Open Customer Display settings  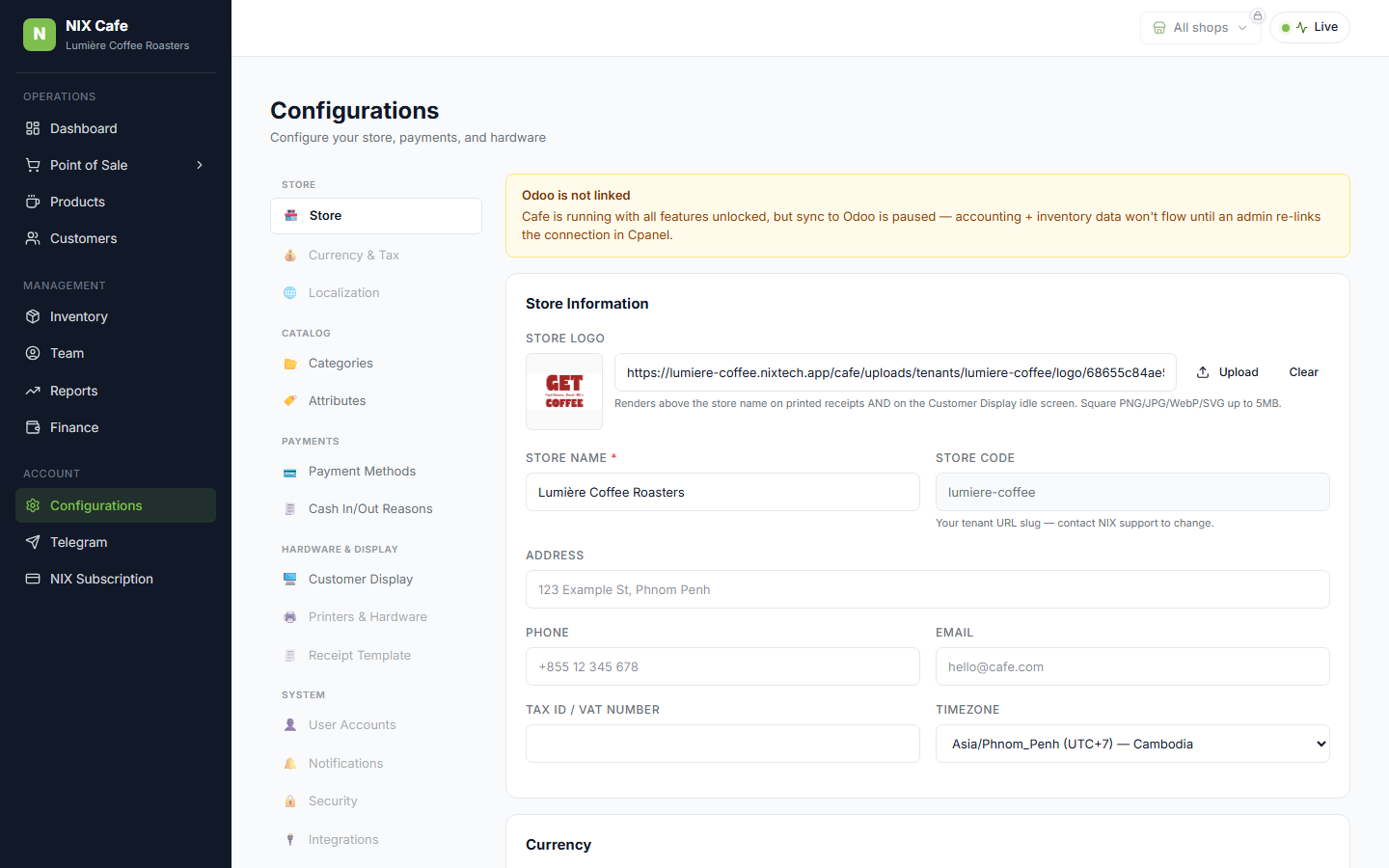coord(376,579)
